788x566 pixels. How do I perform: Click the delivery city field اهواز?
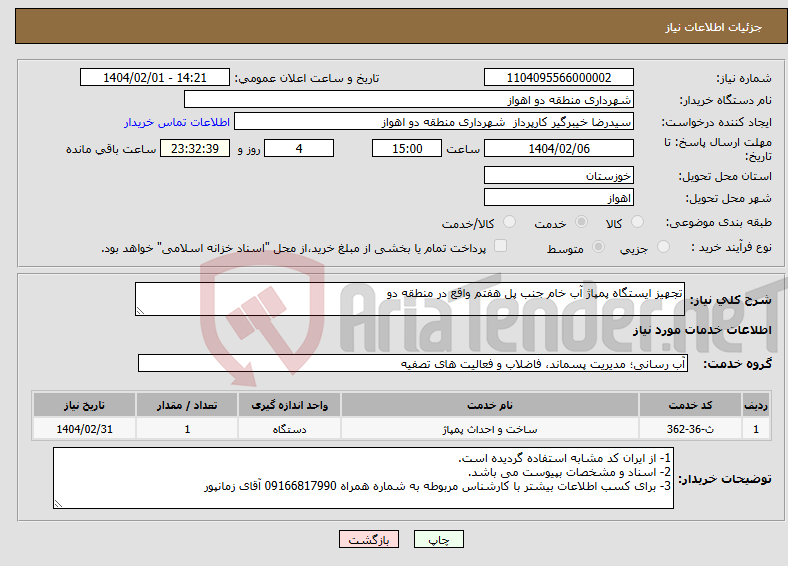[x=559, y=197]
